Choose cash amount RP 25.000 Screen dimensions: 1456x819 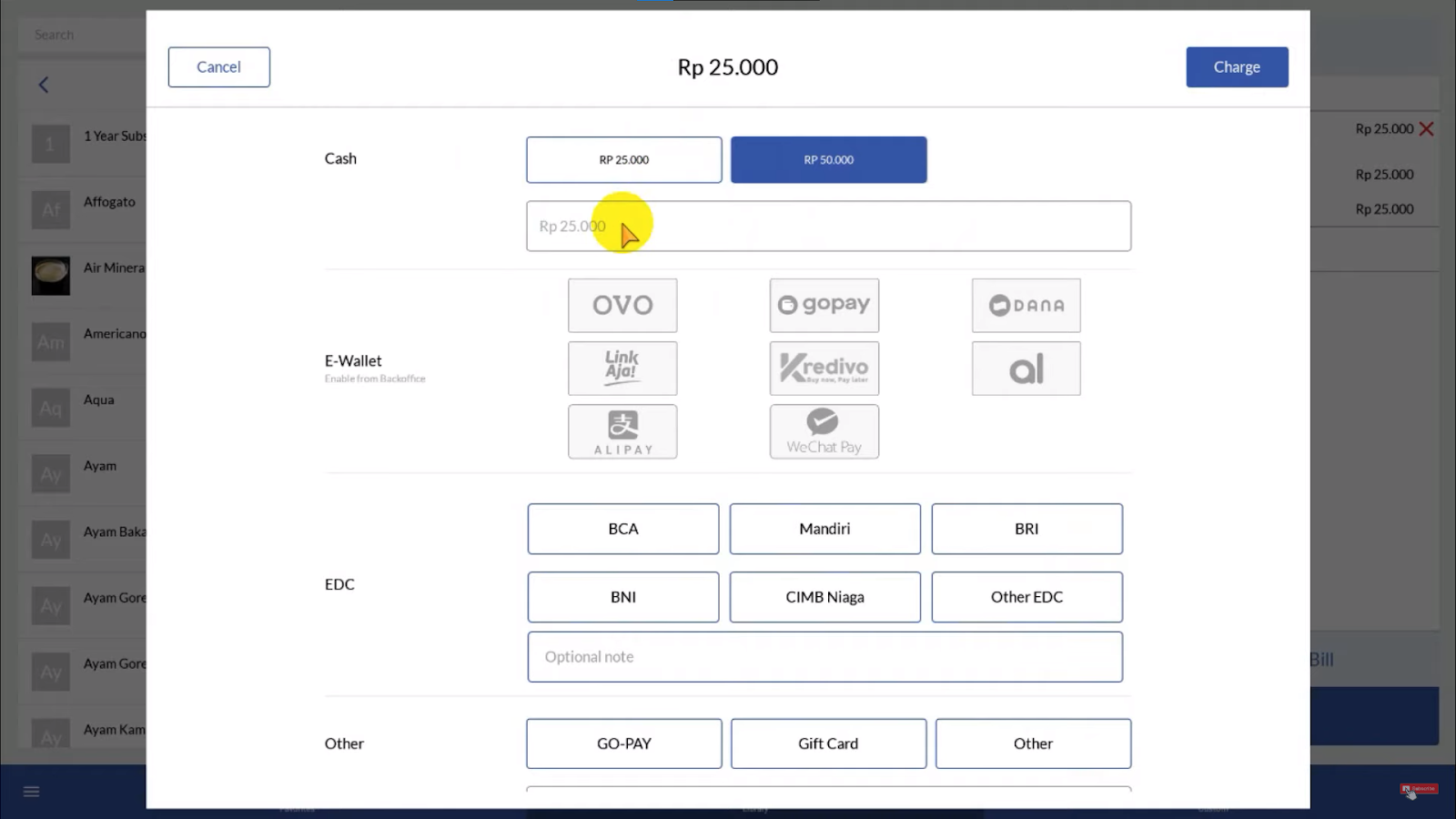coord(624,160)
